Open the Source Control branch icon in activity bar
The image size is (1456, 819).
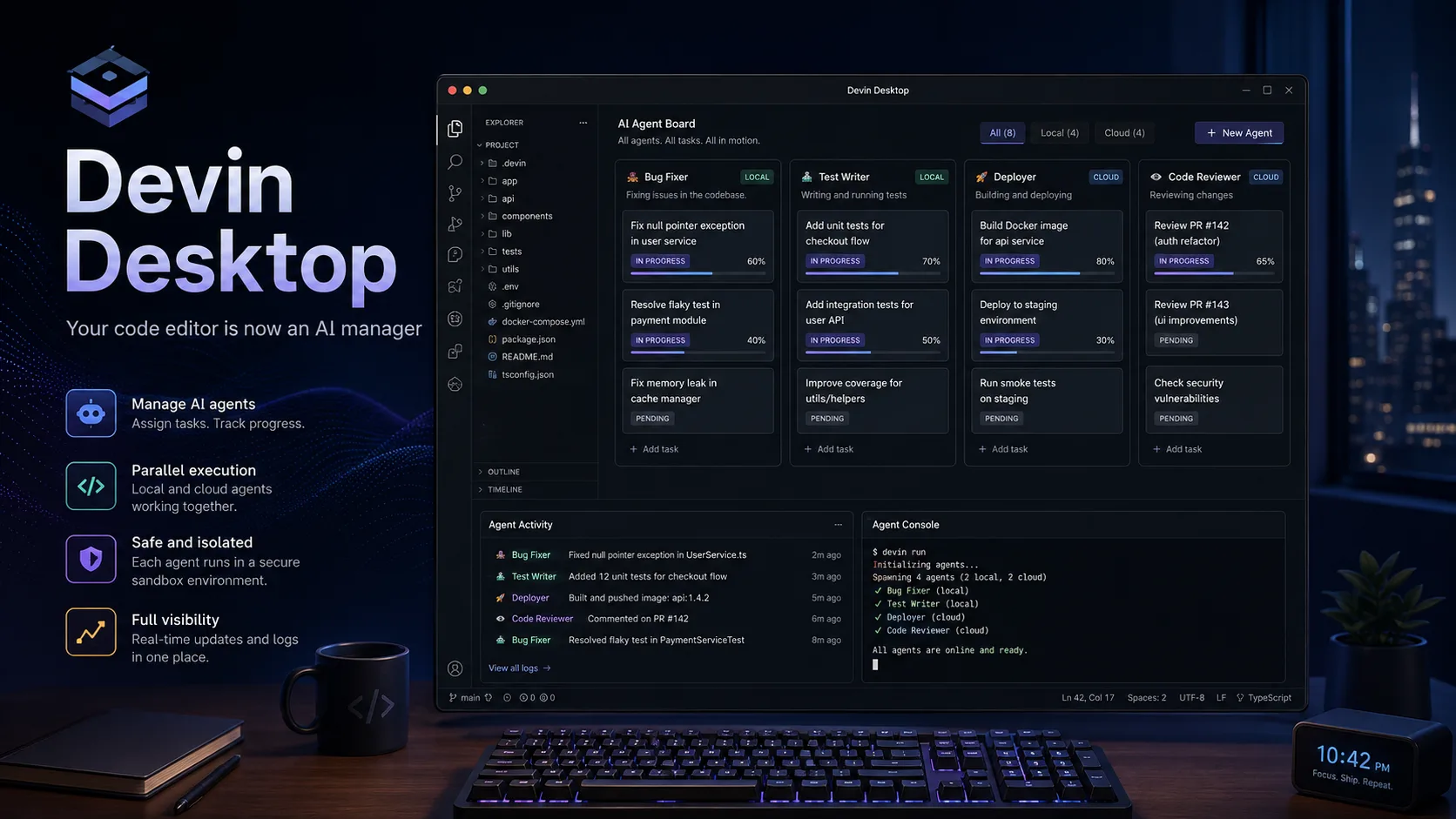455,193
